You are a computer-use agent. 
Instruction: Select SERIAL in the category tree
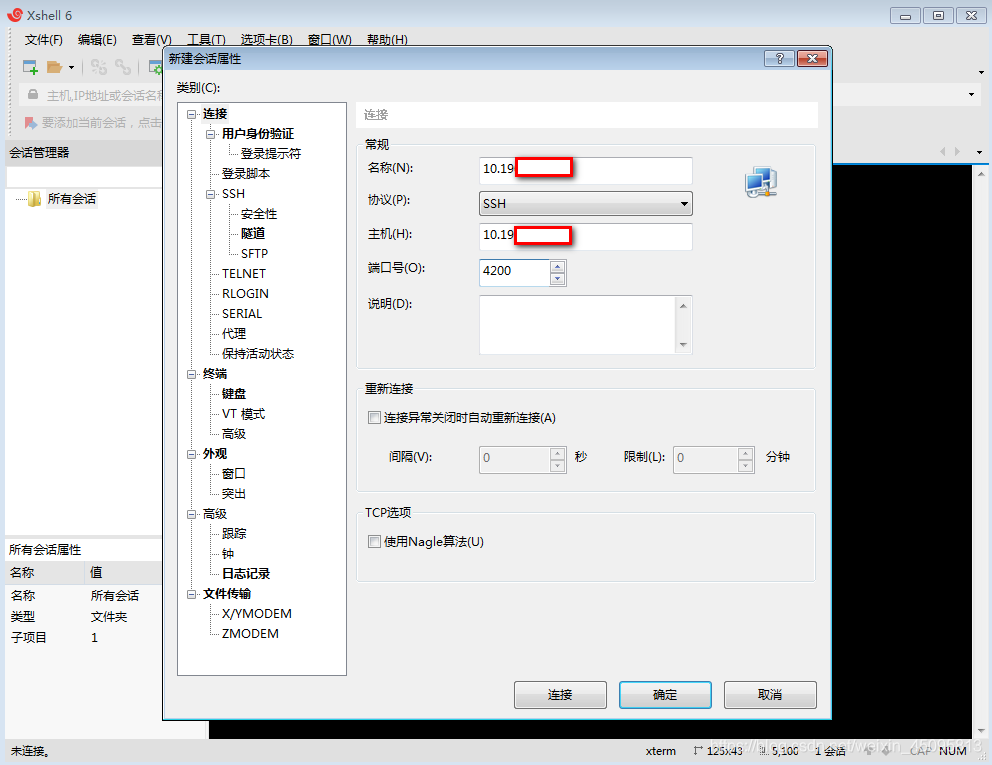[x=242, y=314]
